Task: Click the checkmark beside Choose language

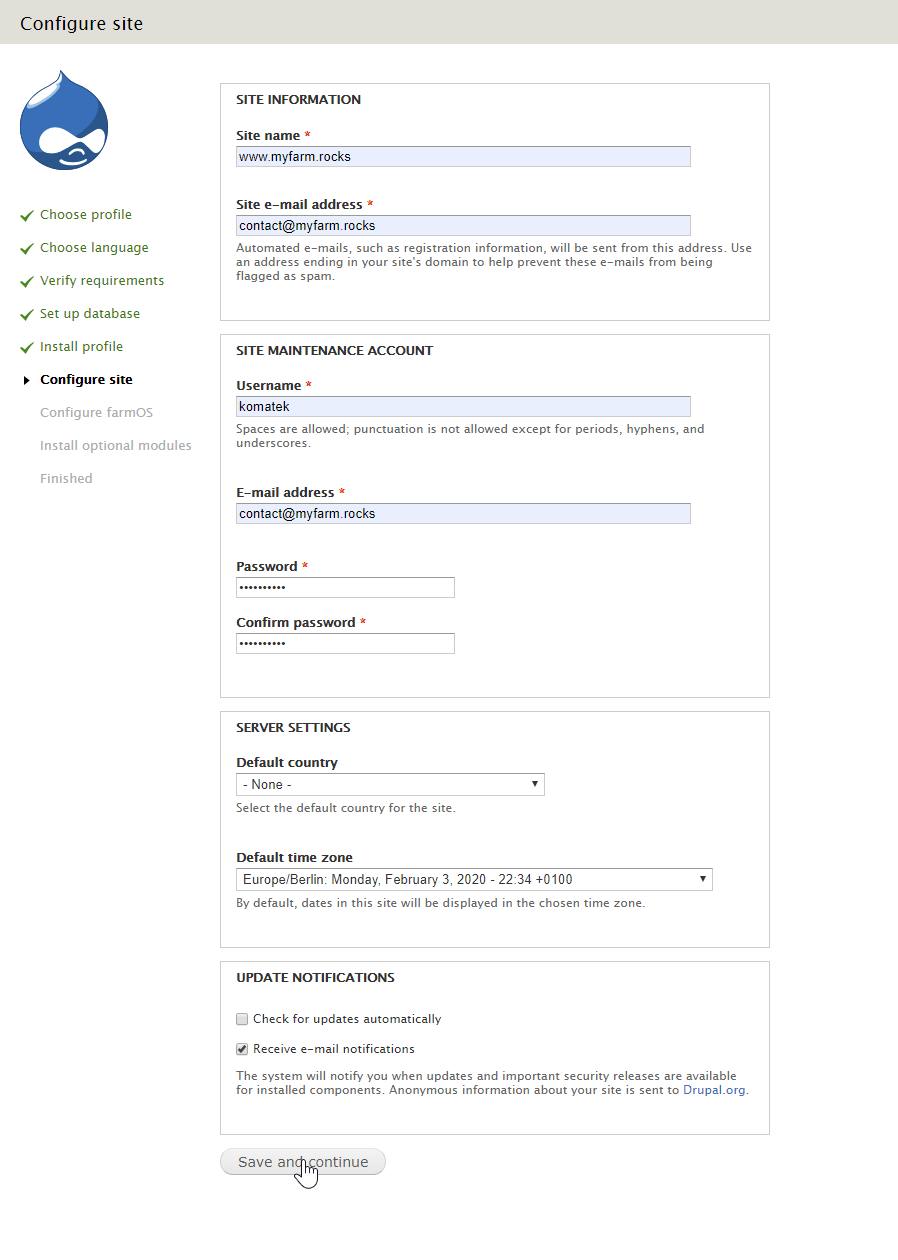Action: 27,249
